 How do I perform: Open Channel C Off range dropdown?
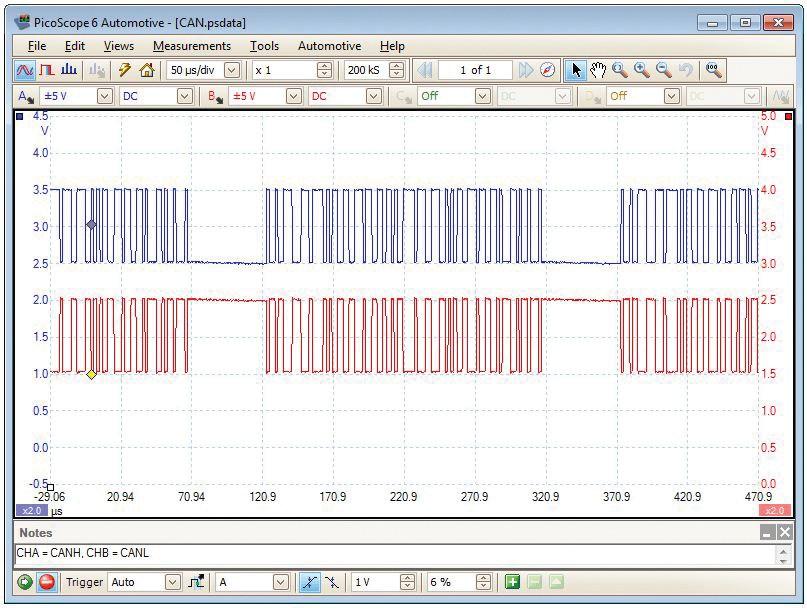click(x=482, y=96)
